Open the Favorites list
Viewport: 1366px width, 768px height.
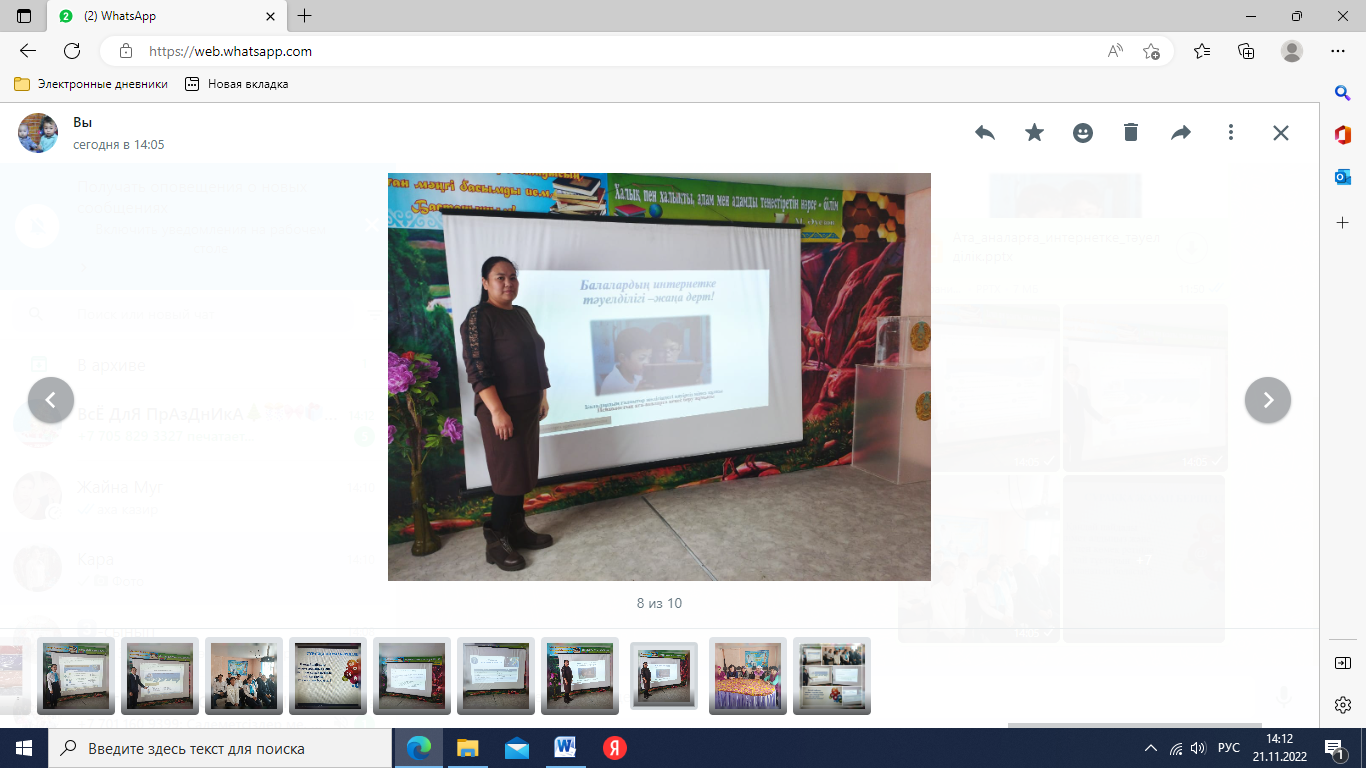(1202, 51)
